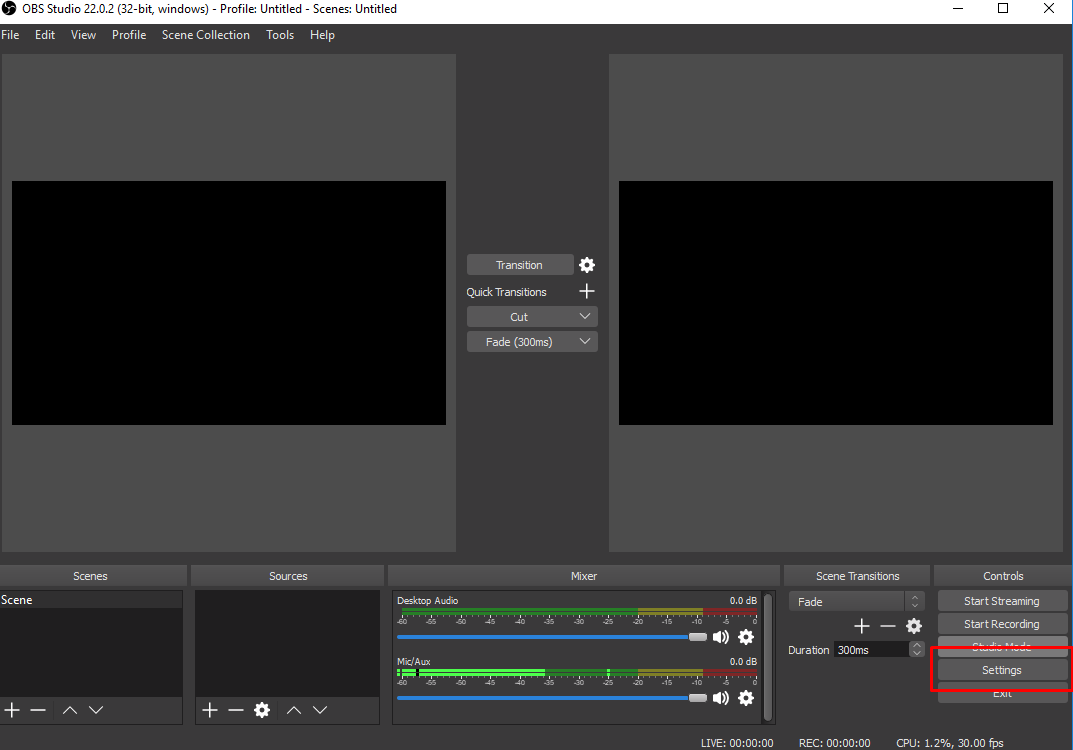Click the Desktop Audio volume slider

point(552,637)
